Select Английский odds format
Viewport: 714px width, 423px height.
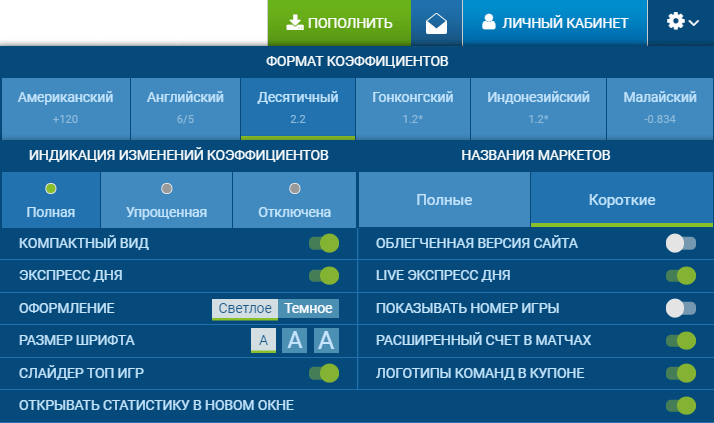tap(185, 108)
